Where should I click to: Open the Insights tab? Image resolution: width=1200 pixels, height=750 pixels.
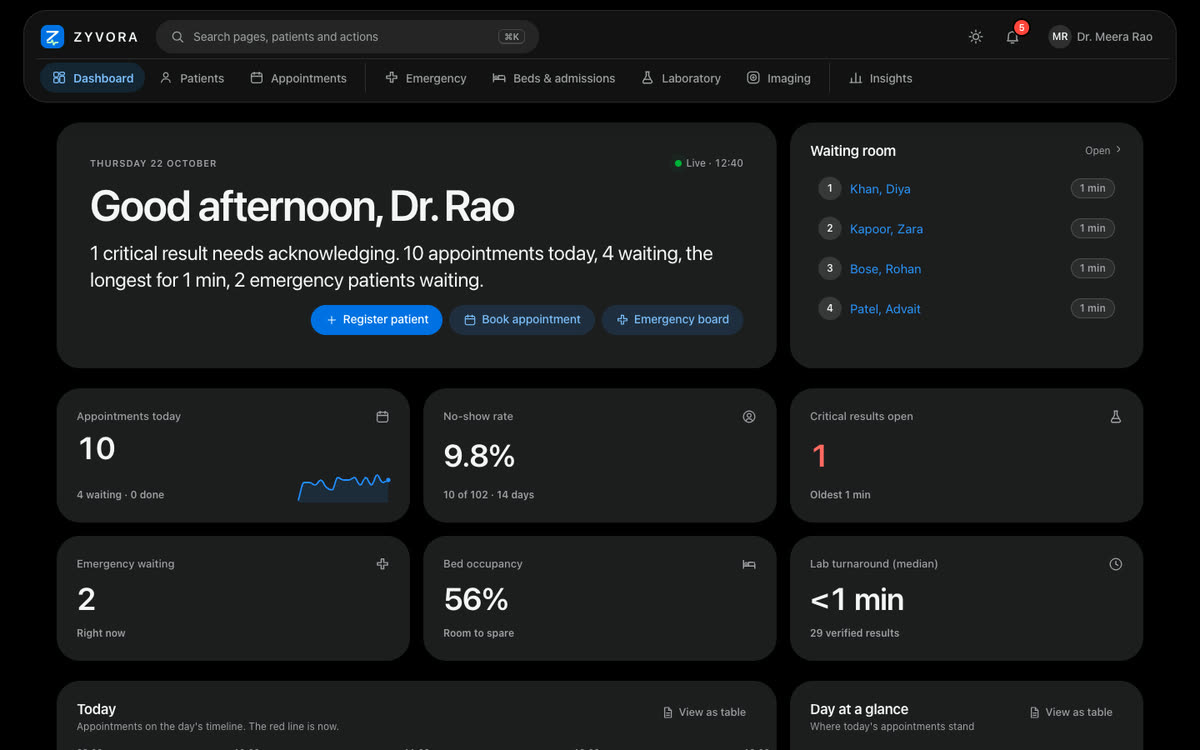click(x=880, y=78)
